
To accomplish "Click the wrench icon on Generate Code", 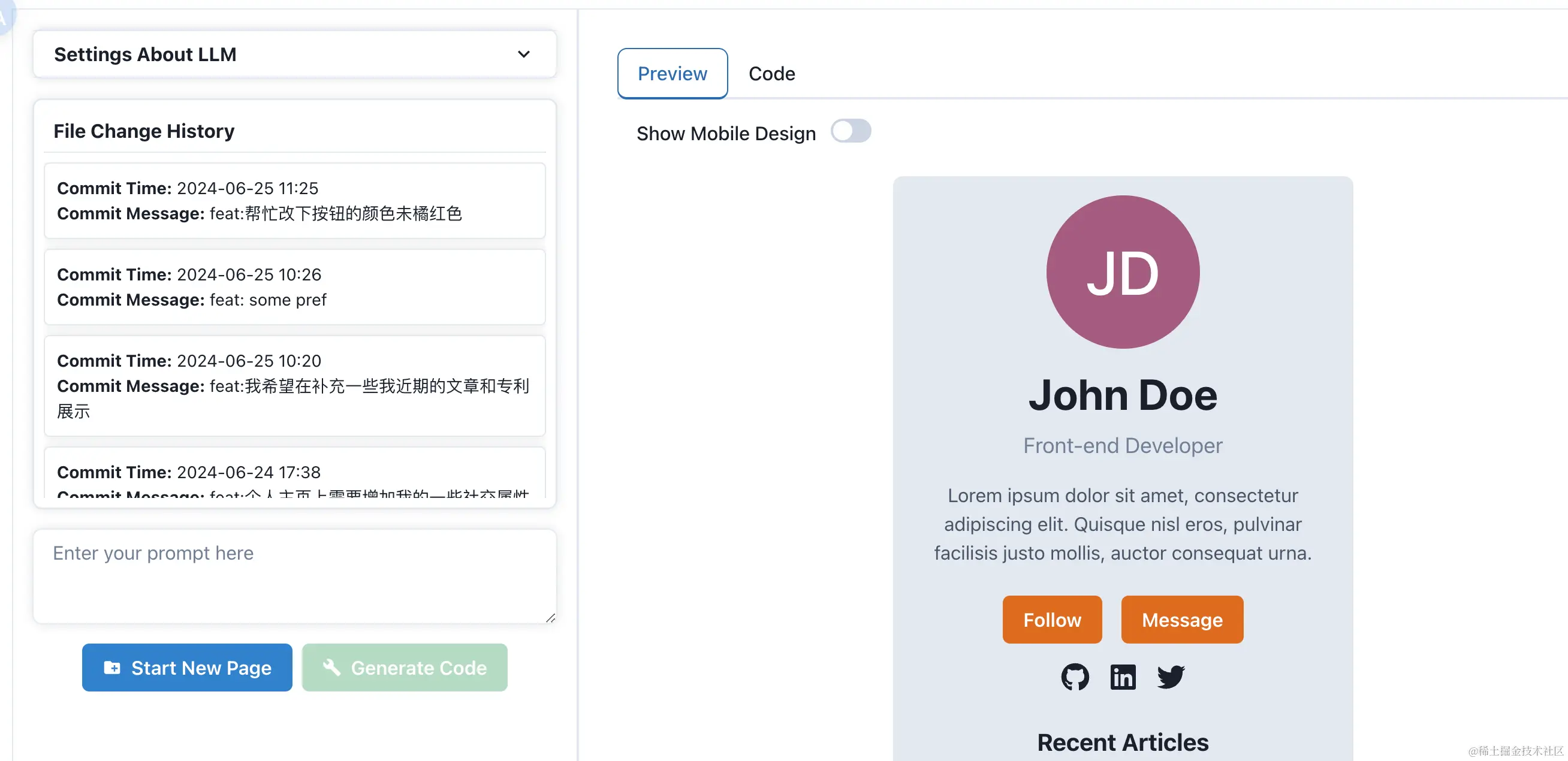I will point(331,668).
